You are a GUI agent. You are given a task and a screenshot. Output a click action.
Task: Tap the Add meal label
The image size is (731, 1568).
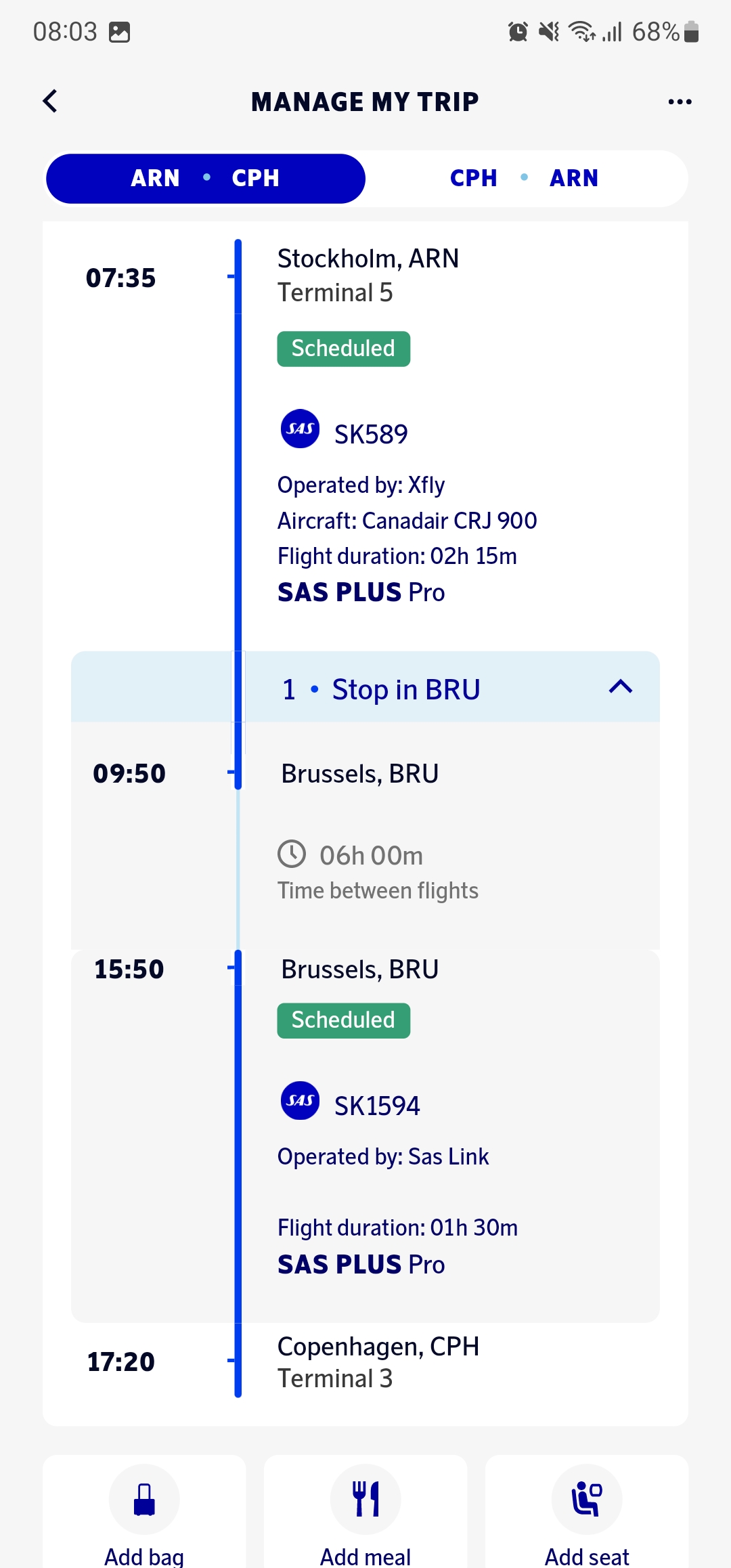coord(365,1556)
